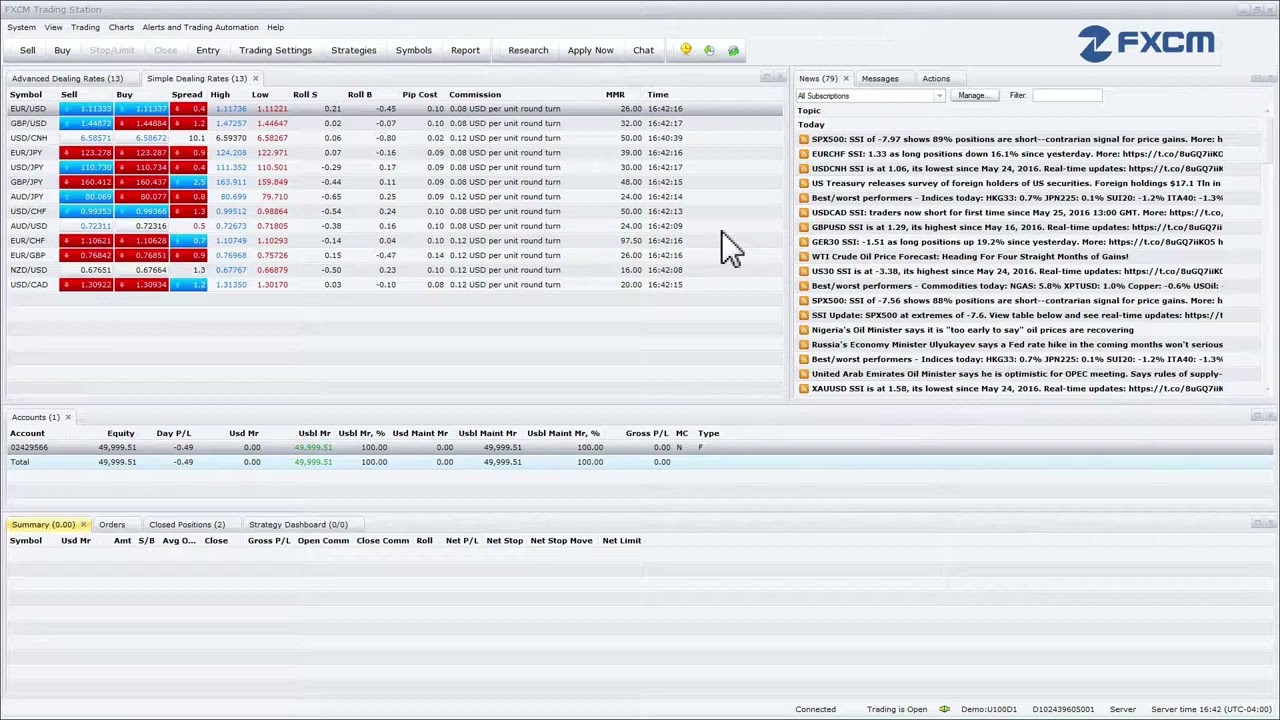Open the System menu
Viewport: 1280px width, 720px height.
click(x=21, y=27)
